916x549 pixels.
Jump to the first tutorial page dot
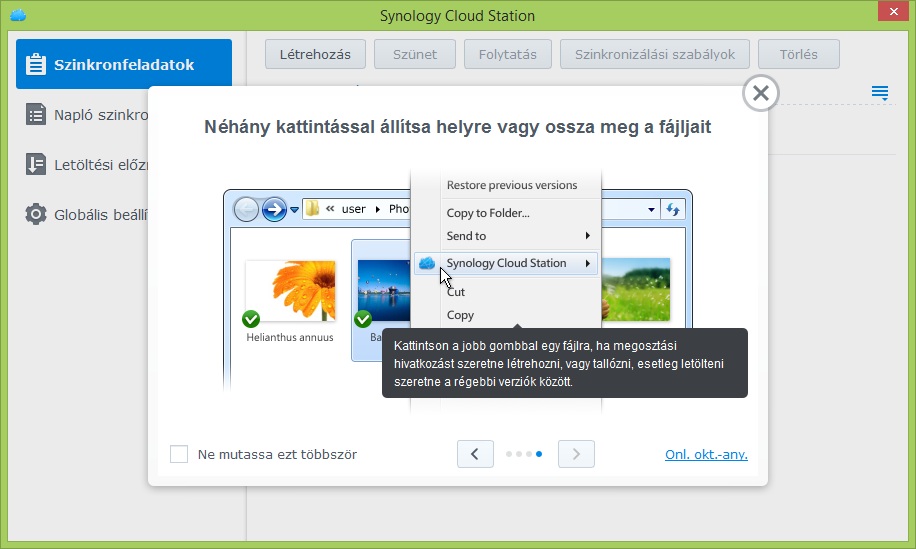[x=509, y=454]
